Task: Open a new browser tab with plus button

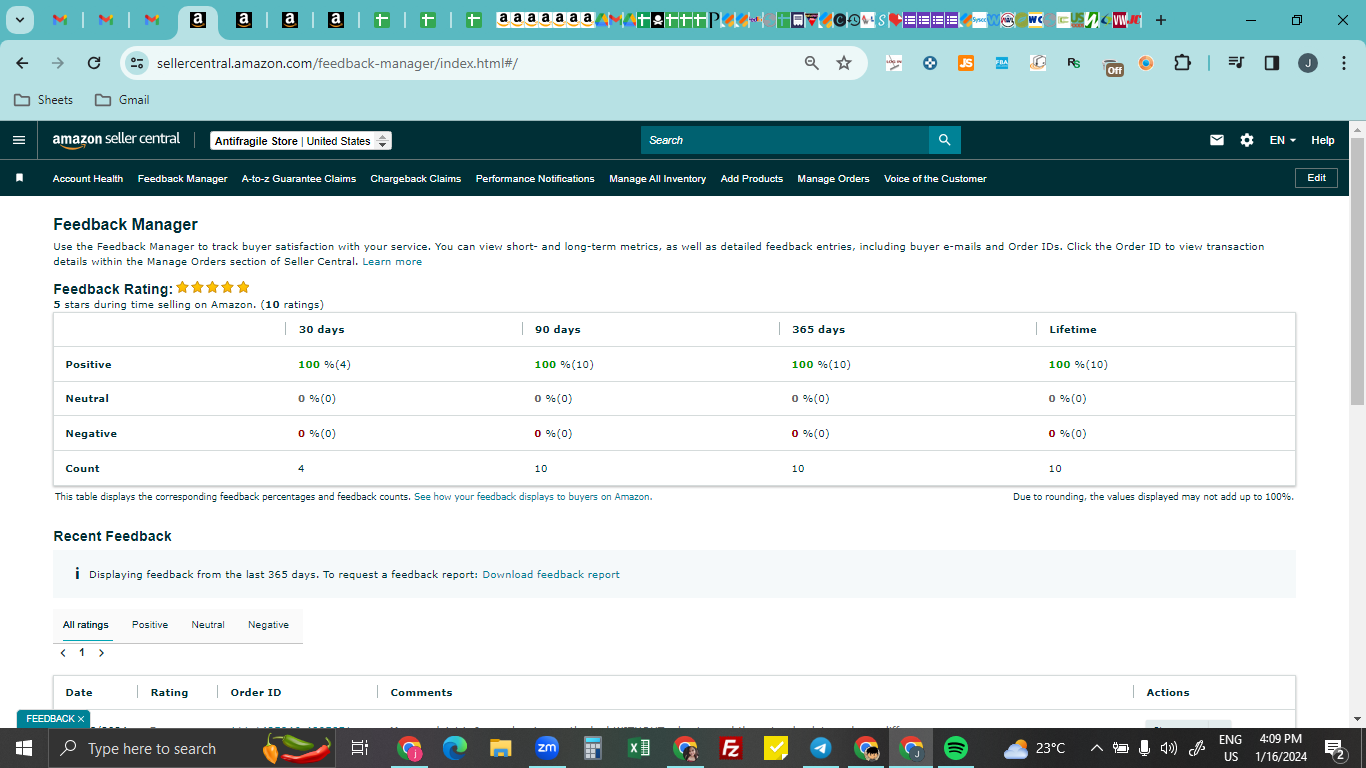Action: click(1160, 20)
